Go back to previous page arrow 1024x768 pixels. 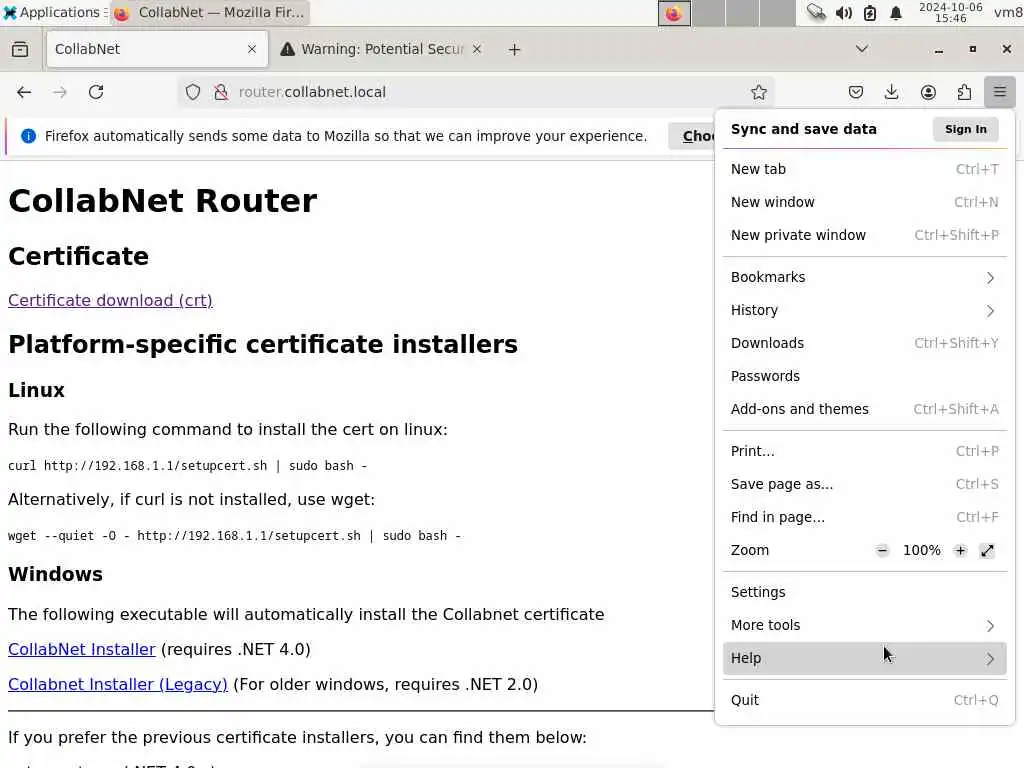coord(24,92)
